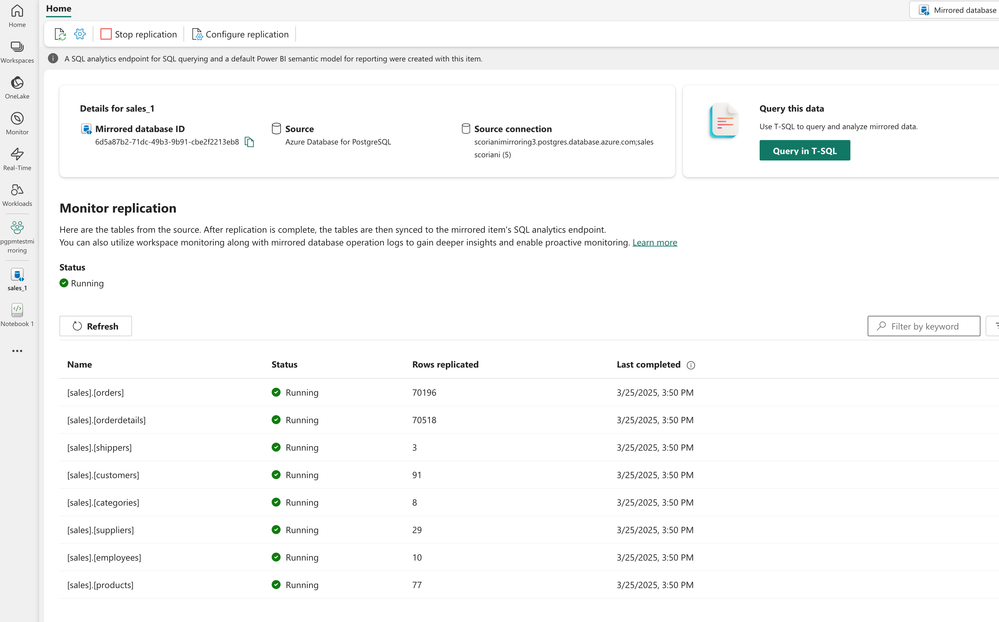Open the settings gear in toolbar
Viewport: 999px width, 622px height.
coord(80,34)
